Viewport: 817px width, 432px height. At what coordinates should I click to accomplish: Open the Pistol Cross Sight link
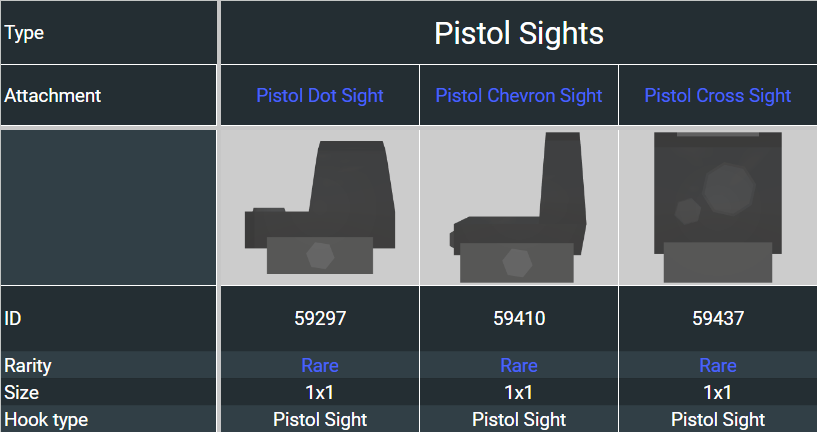718,96
